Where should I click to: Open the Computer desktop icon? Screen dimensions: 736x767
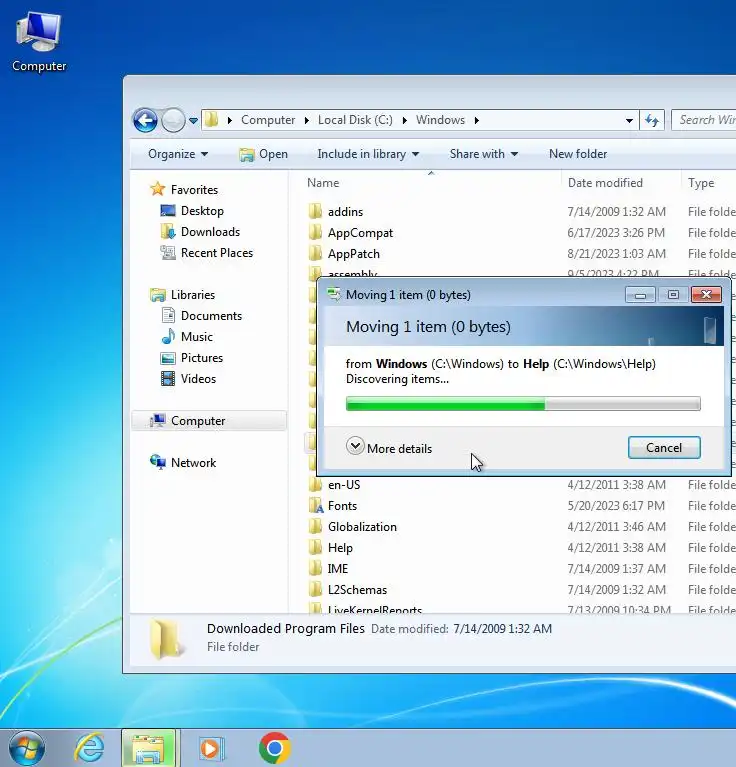(x=39, y=42)
